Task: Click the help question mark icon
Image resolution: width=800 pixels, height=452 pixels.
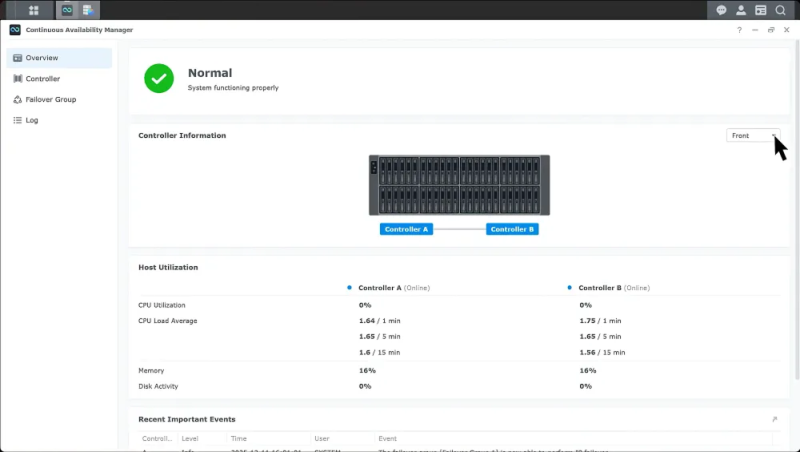Action: tap(739, 30)
